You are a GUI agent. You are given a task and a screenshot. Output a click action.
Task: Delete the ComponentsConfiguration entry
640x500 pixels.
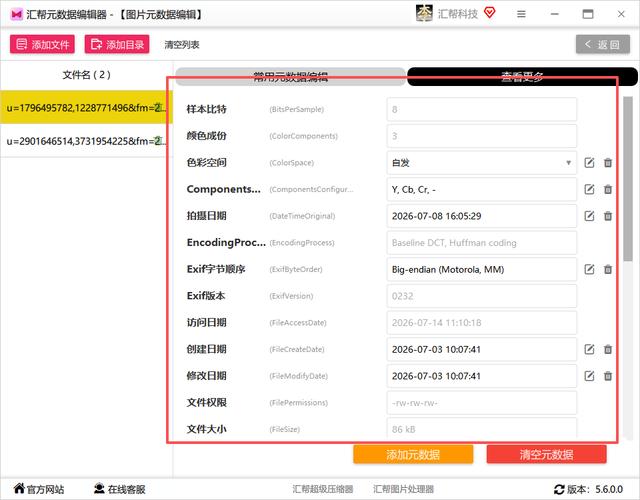pos(608,189)
